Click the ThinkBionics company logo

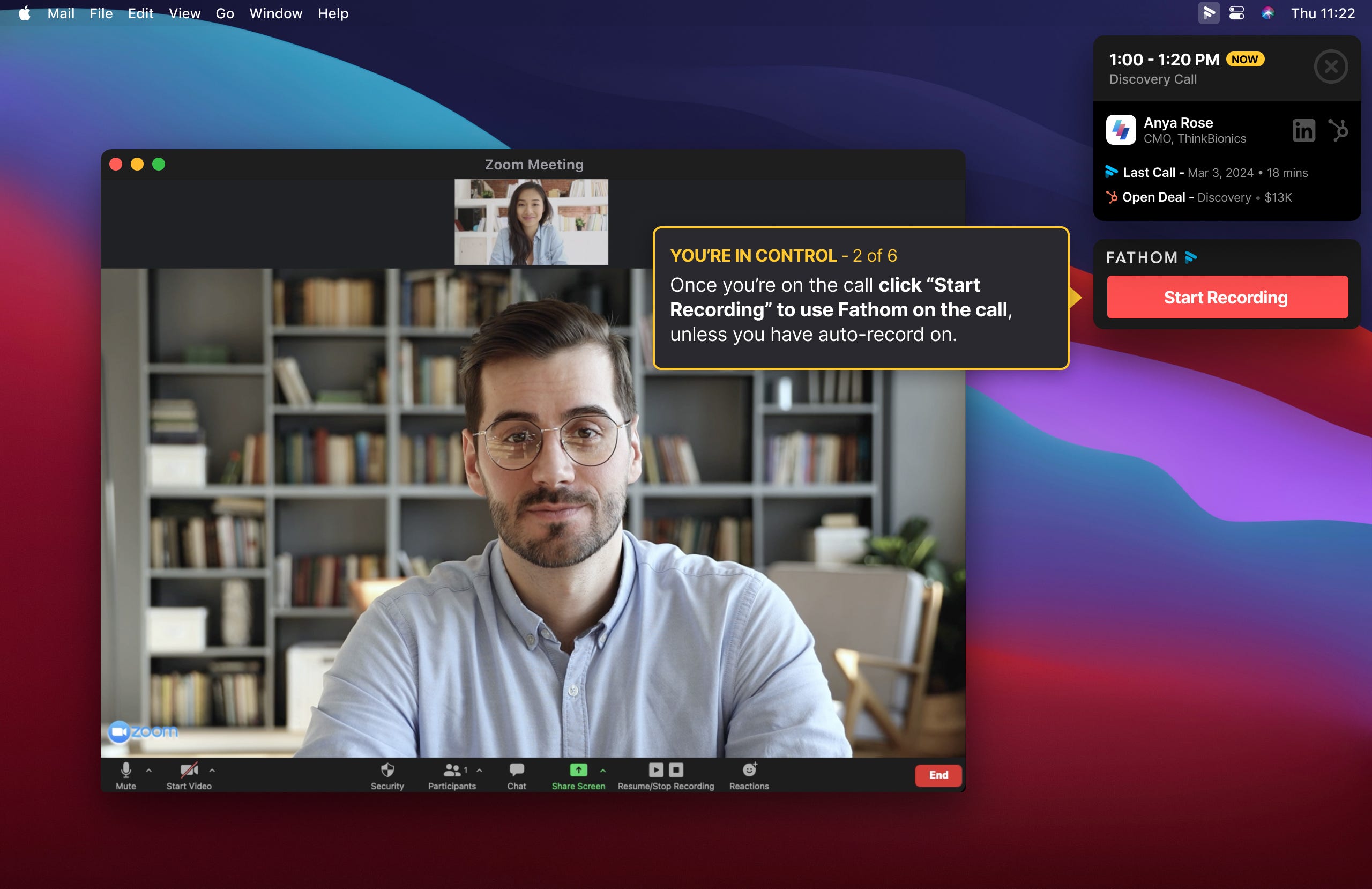pos(1121,130)
